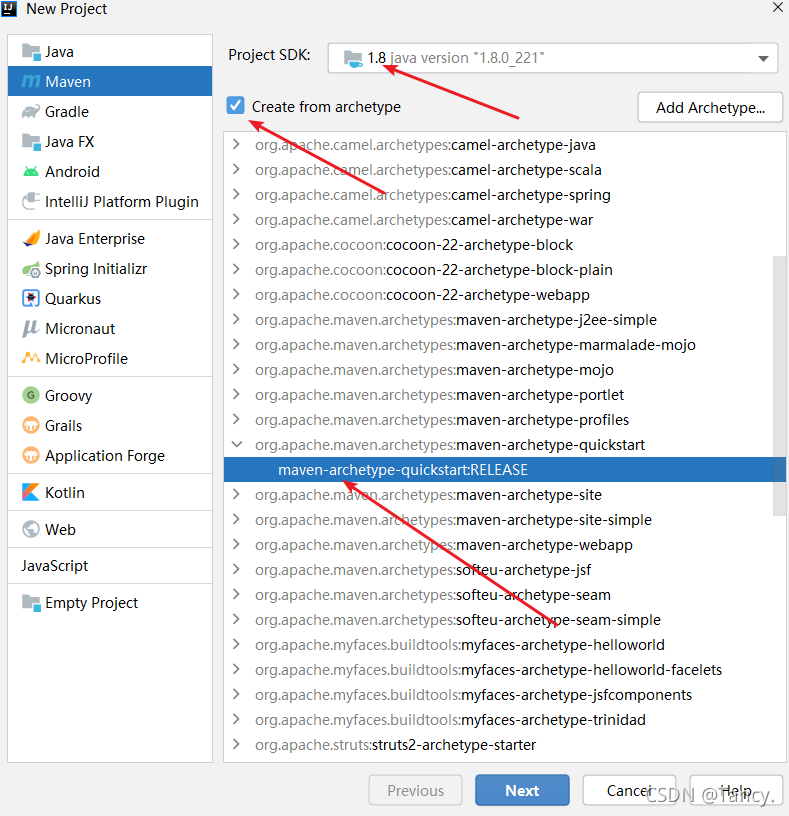789x816 pixels.
Task: Click the archetype list vertical scrollbar
Action: pos(779,385)
